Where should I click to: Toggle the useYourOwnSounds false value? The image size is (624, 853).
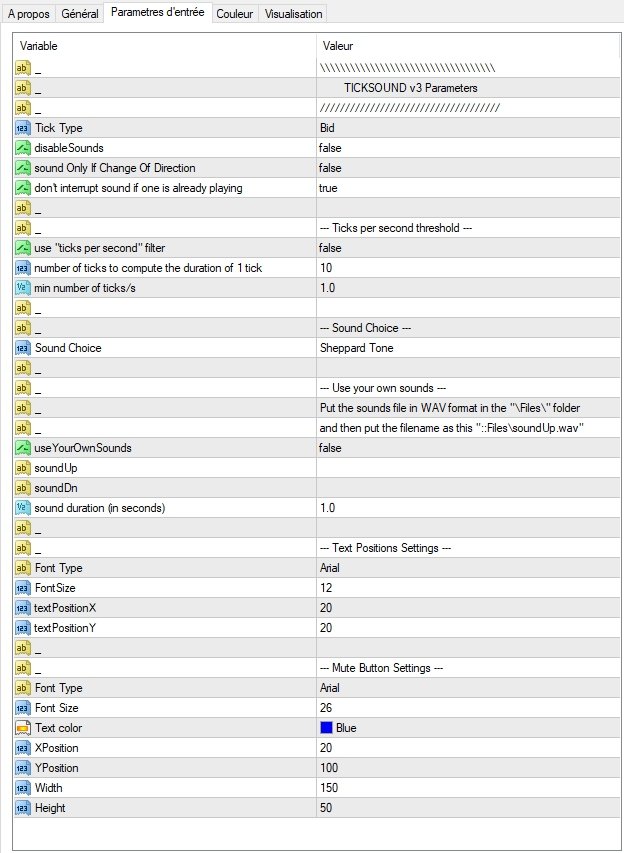(x=468, y=448)
